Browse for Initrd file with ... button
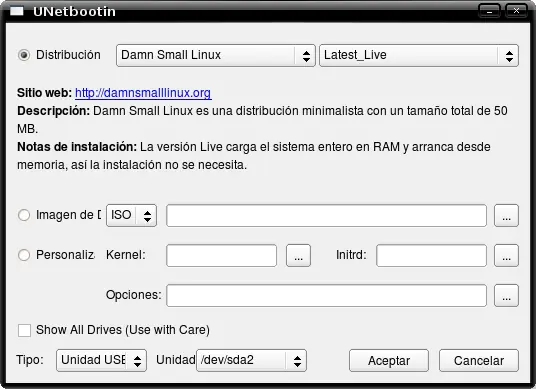This screenshot has width=536, height=389. tap(506, 255)
